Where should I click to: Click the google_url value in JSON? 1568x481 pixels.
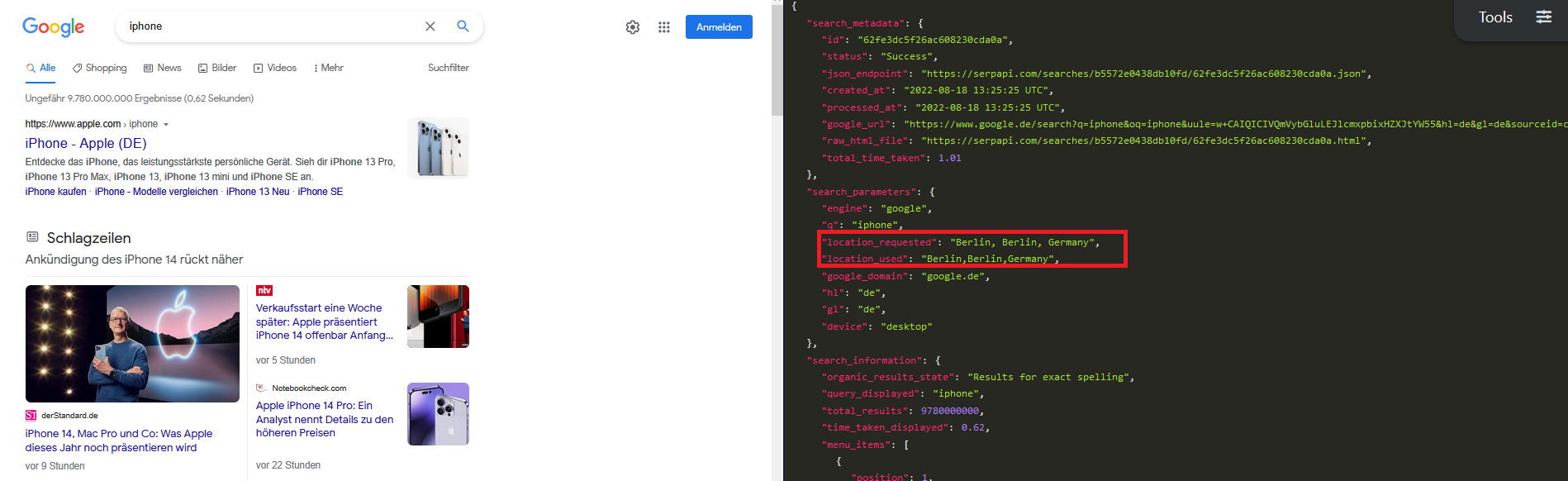1236,124
